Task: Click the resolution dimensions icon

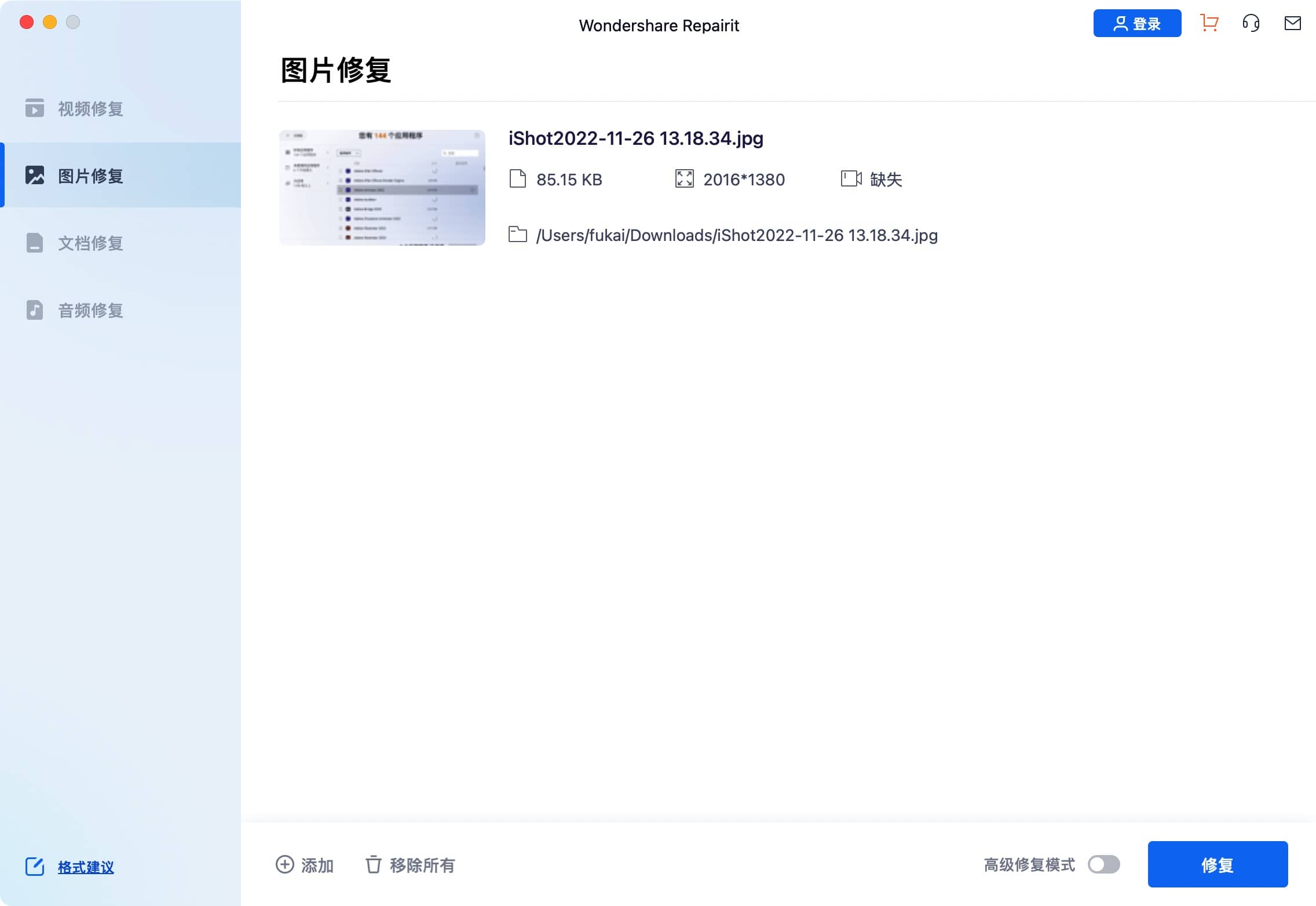Action: tap(684, 178)
